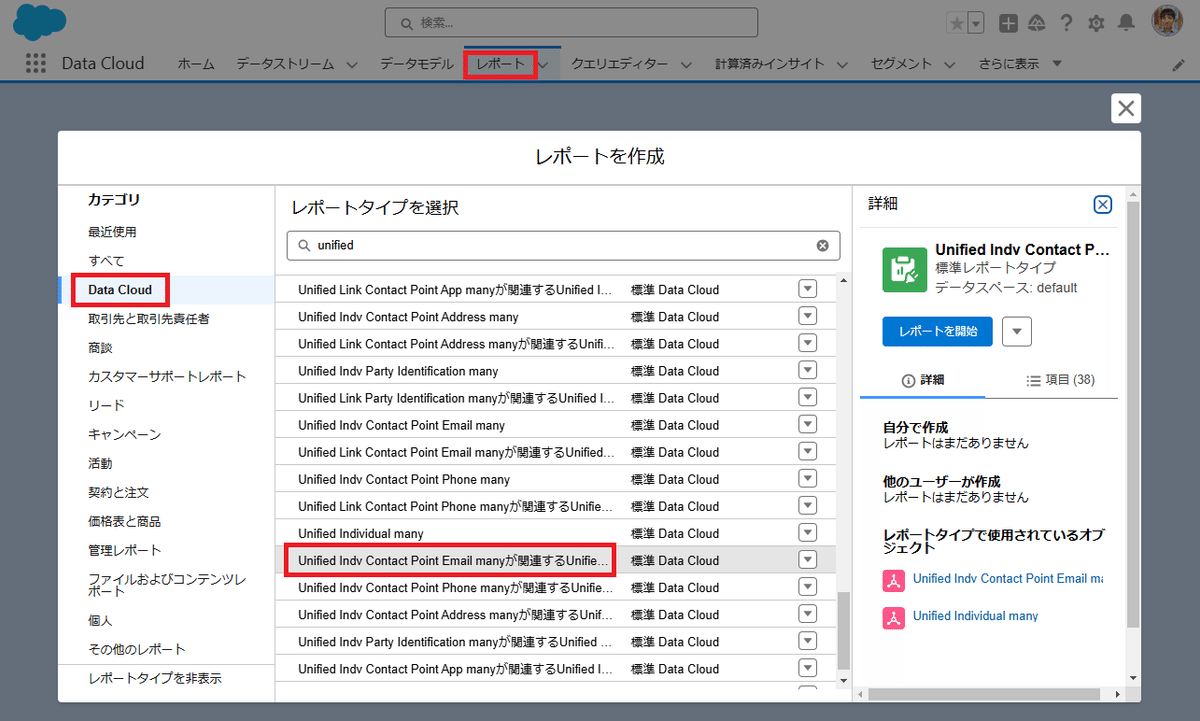The height and width of the screenshot is (721, 1200).
Task: Expand the favorites list arrow
Action: point(976,23)
